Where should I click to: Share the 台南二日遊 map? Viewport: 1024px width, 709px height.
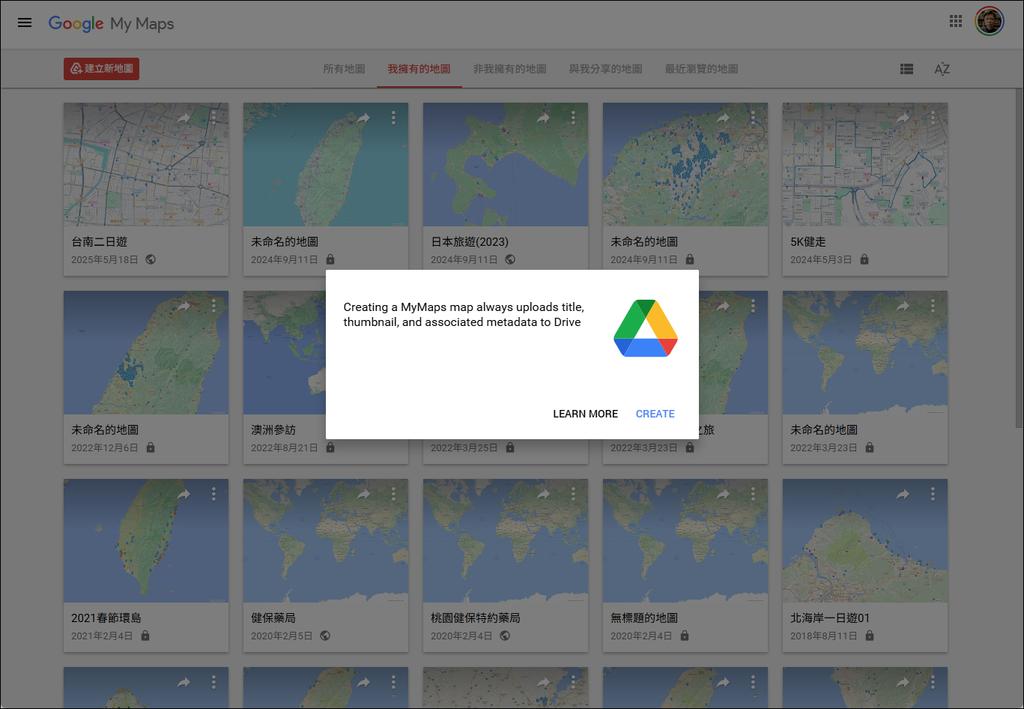tap(184, 118)
